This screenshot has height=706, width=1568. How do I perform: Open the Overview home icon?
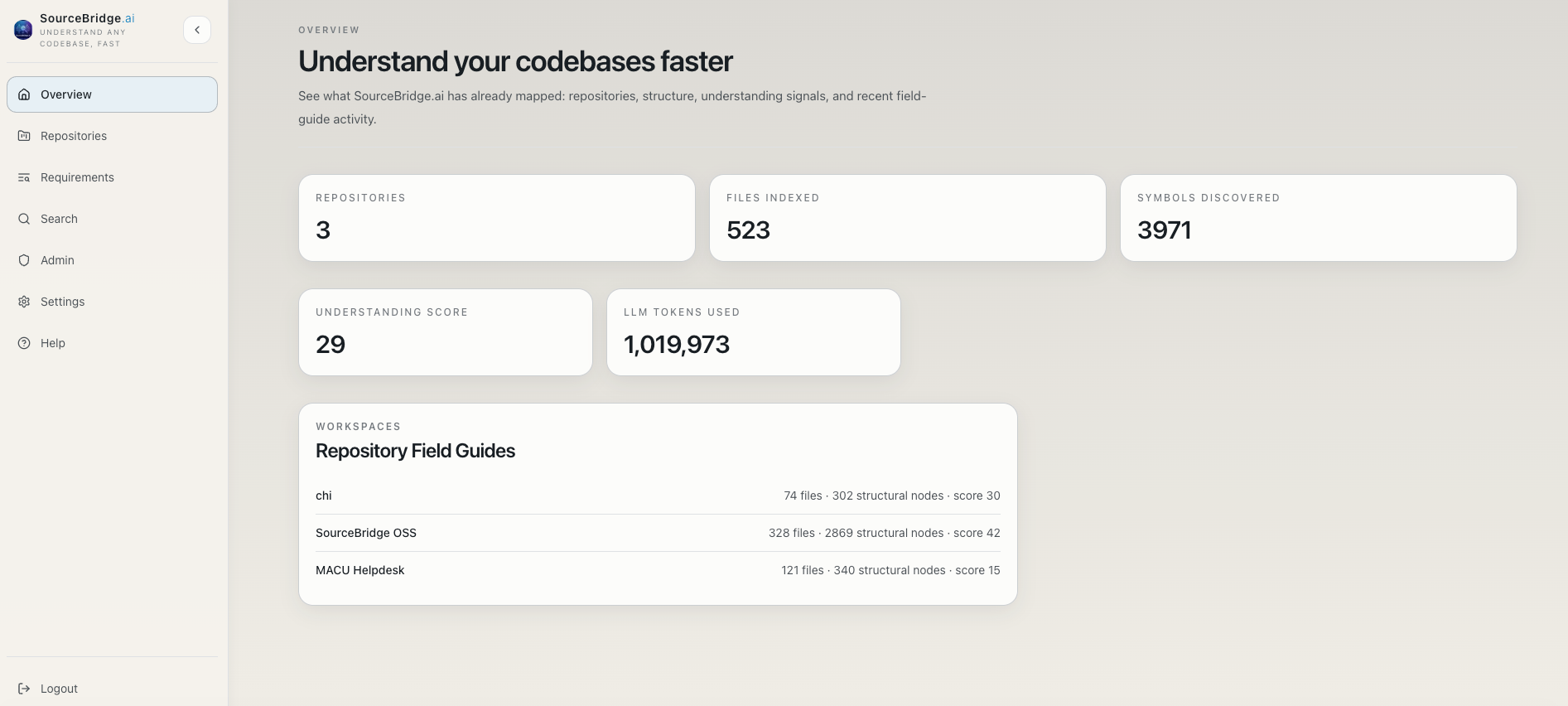point(23,94)
